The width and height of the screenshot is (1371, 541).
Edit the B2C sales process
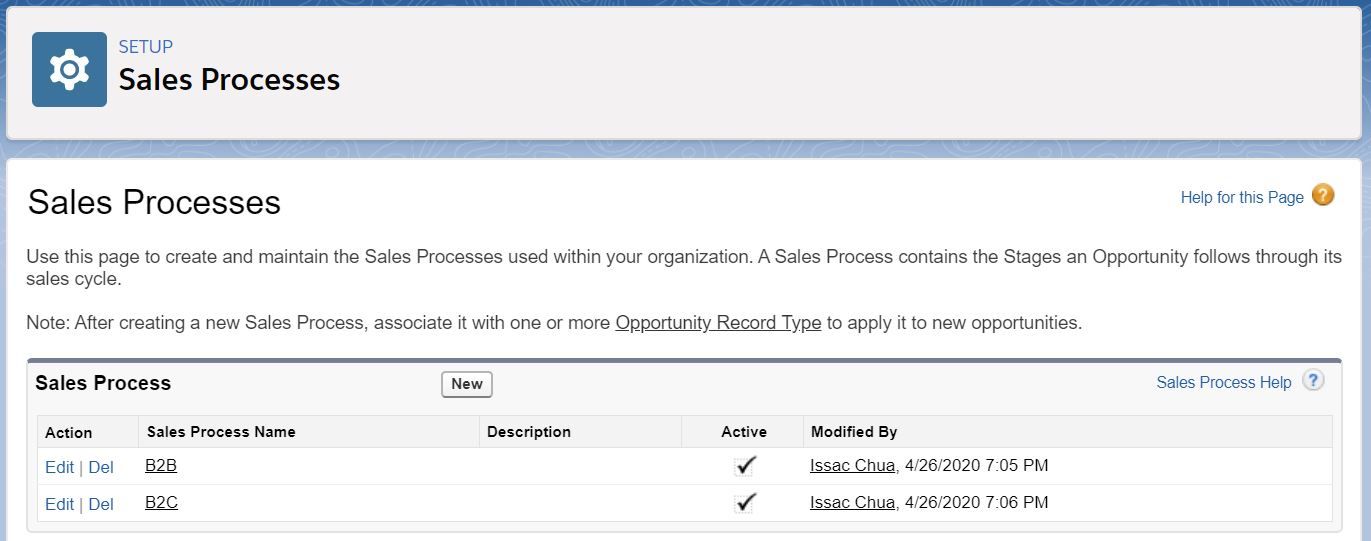(x=59, y=504)
